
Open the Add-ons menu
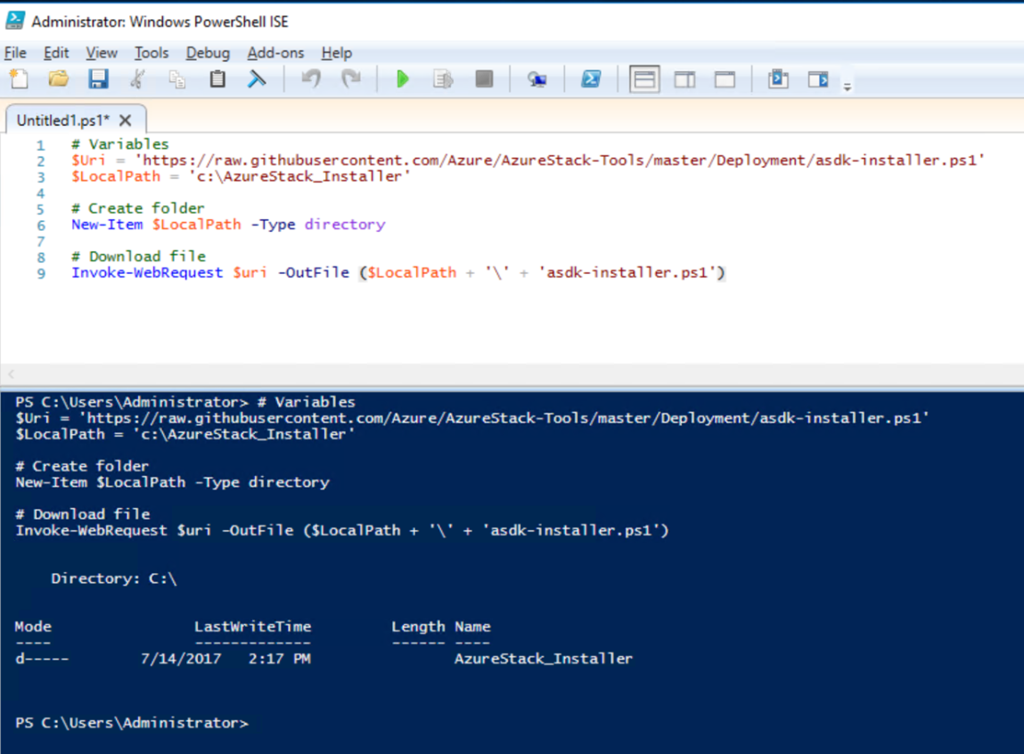tap(275, 53)
